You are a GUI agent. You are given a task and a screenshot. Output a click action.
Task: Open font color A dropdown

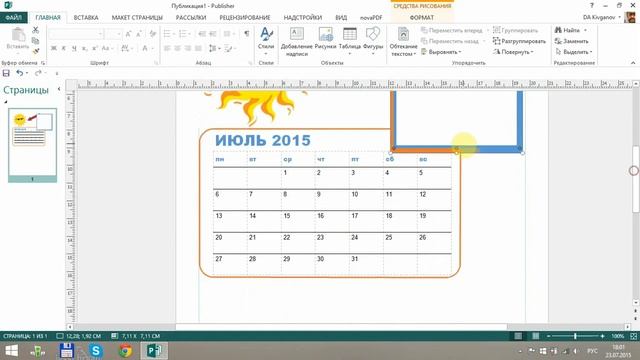tap(147, 48)
